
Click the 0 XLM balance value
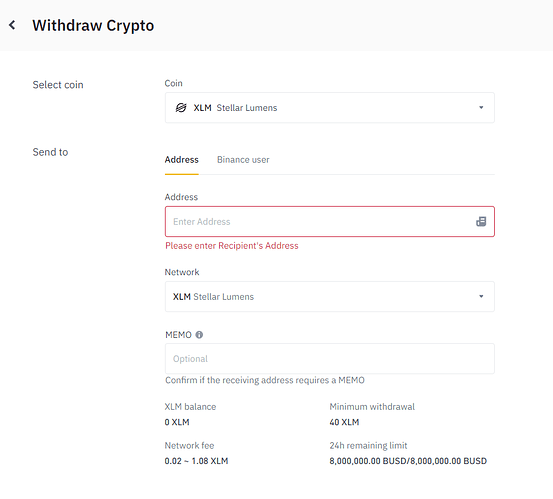(177, 422)
